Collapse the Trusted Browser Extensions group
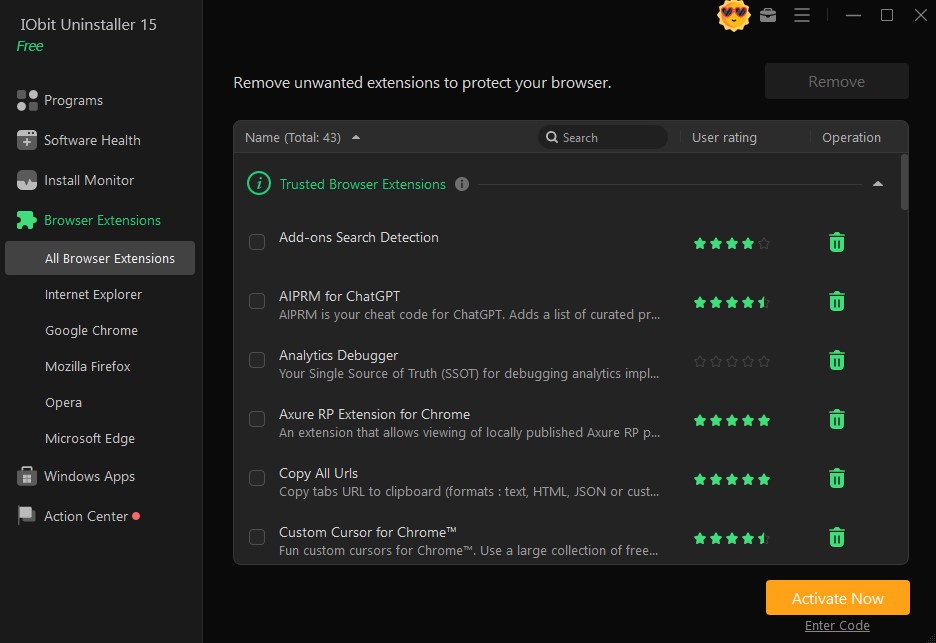The image size is (936, 643). click(877, 184)
